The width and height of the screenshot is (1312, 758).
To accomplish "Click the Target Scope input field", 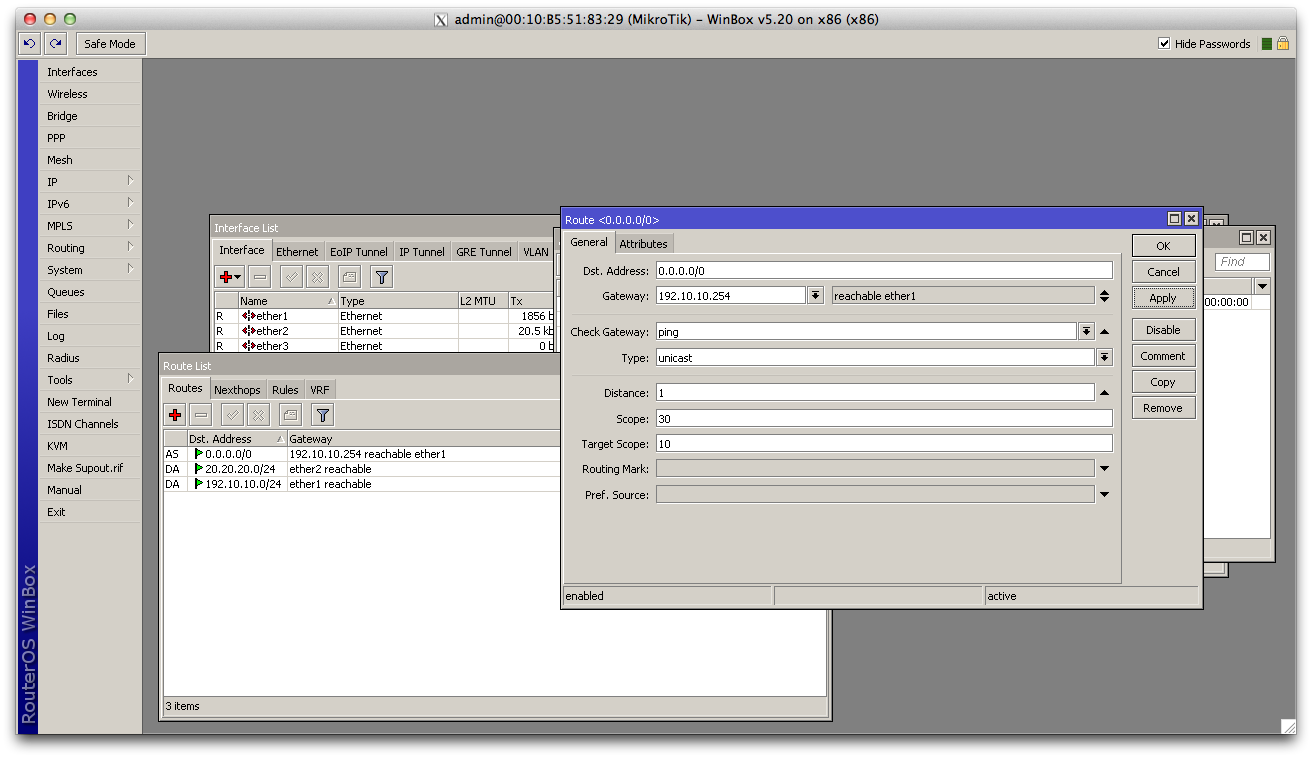I will 884,443.
